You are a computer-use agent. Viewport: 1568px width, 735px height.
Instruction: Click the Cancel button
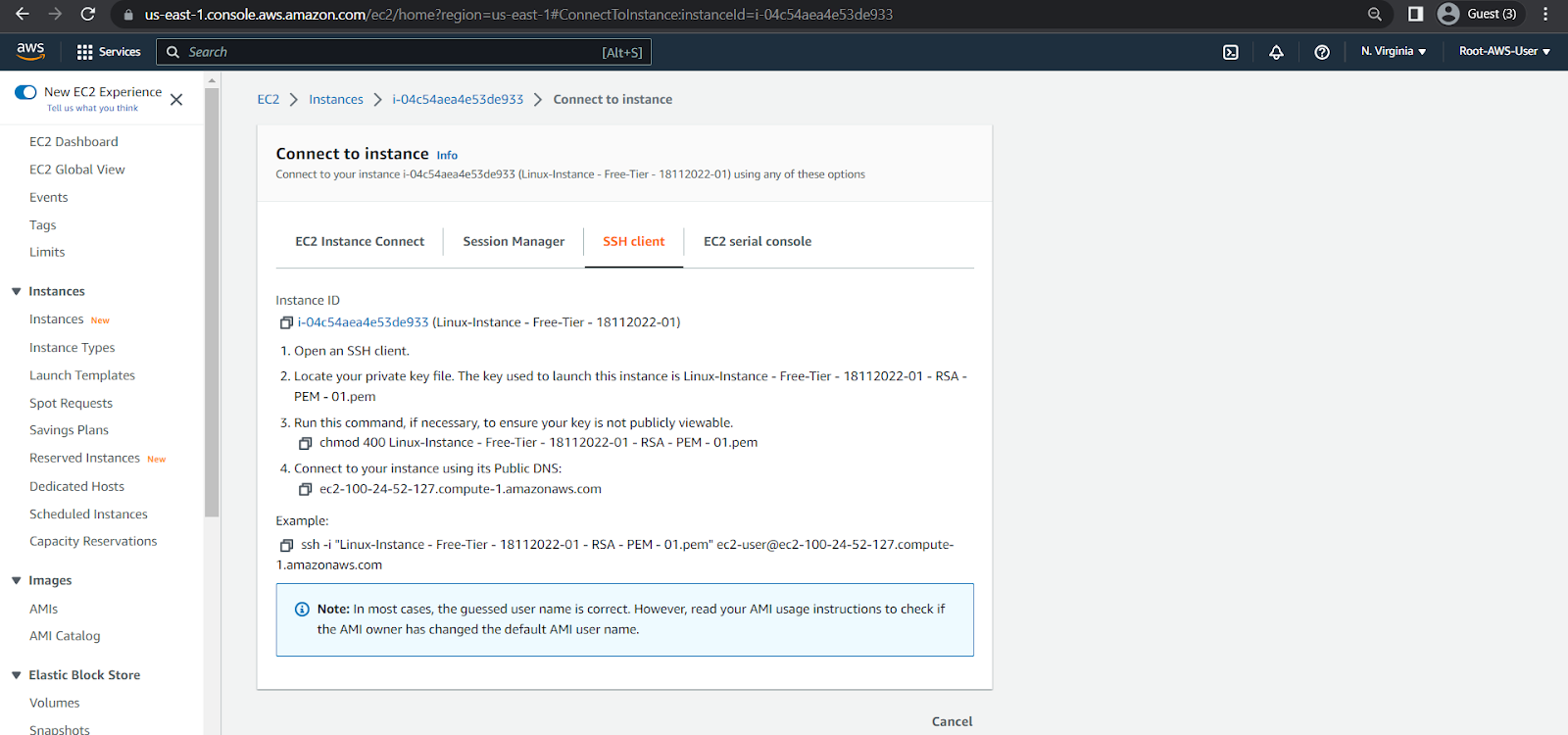pos(952,721)
